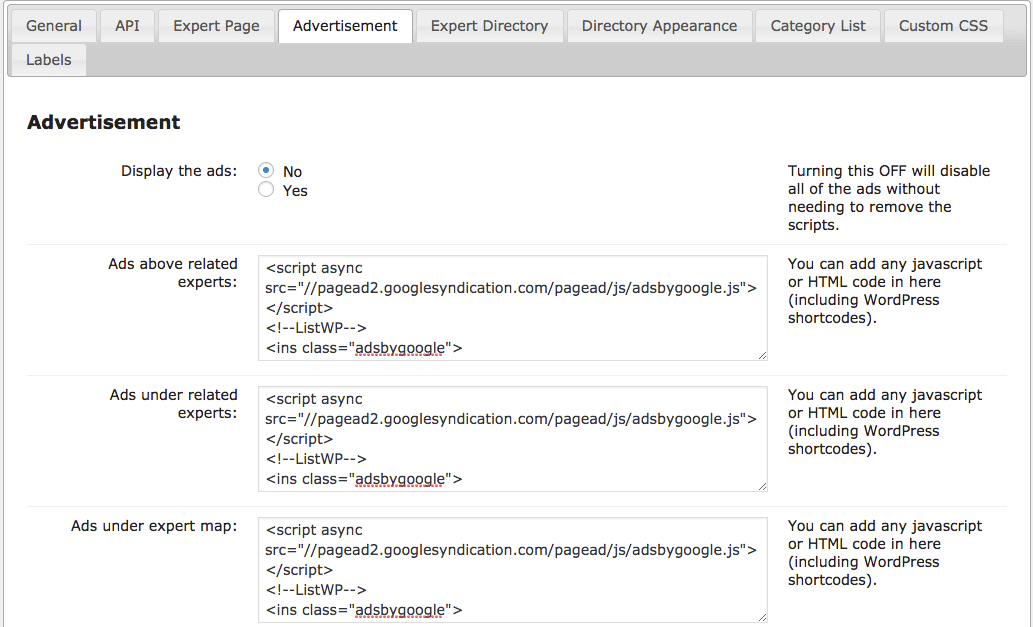The image size is (1033, 627).
Task: Click the bold Advertisement section heading
Action: coord(104,122)
